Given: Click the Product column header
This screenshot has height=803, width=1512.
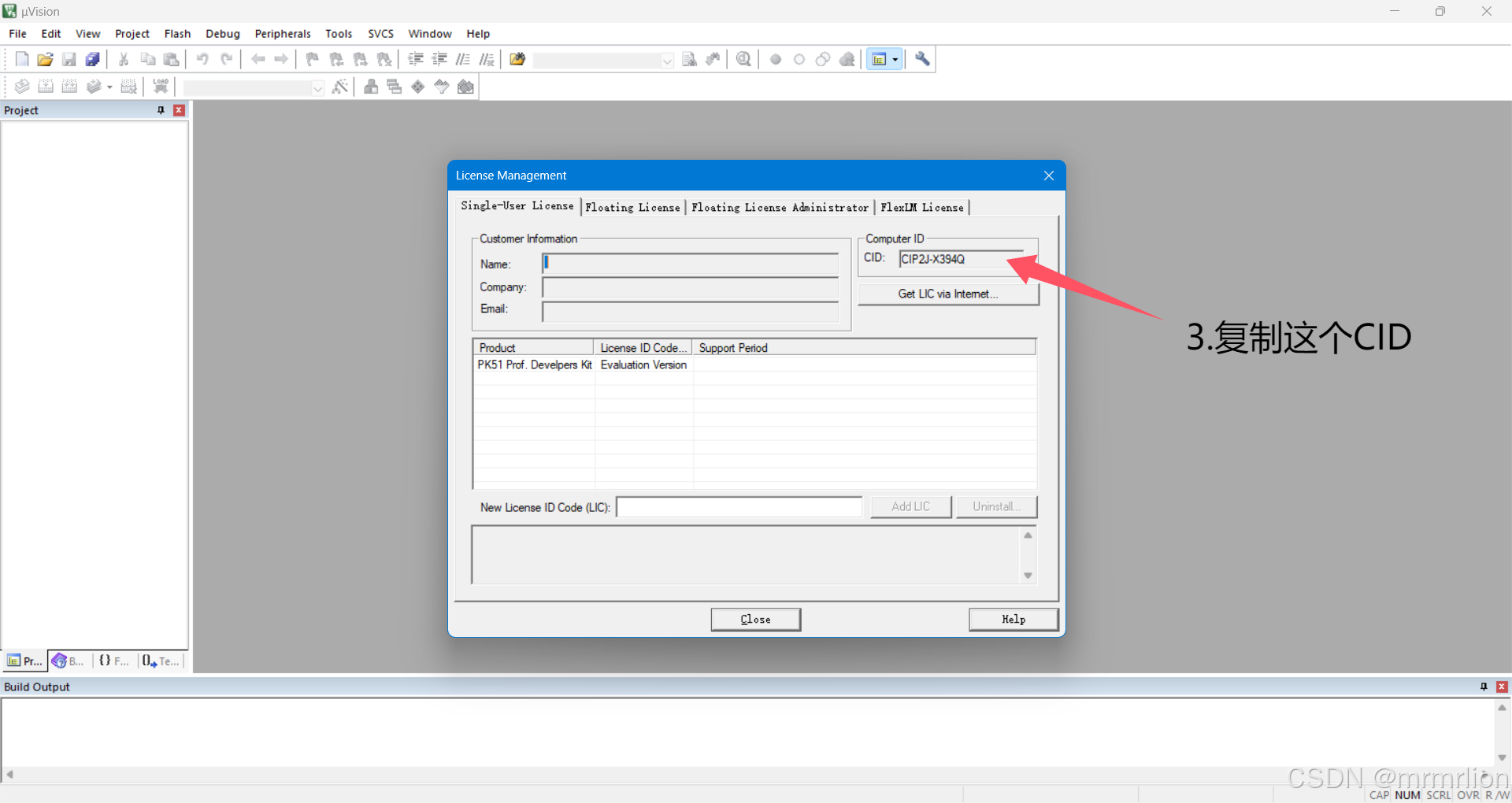Looking at the screenshot, I should 534,348.
